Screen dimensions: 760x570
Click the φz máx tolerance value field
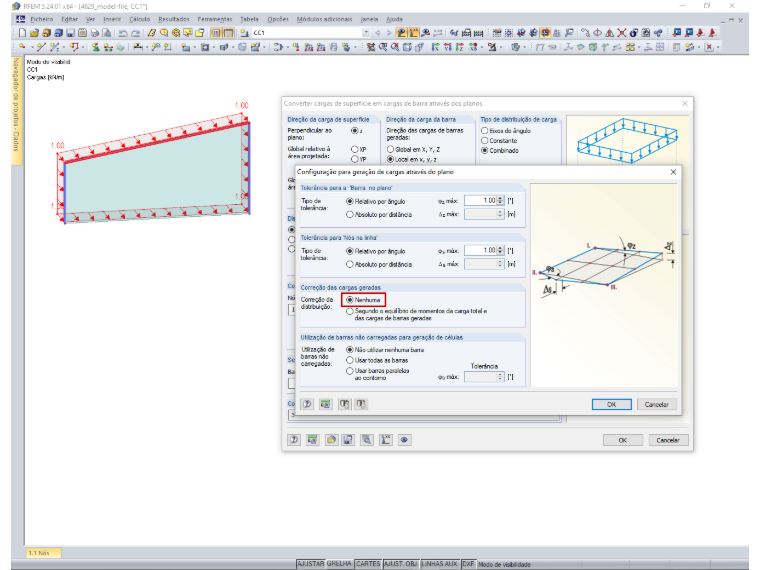[480, 200]
